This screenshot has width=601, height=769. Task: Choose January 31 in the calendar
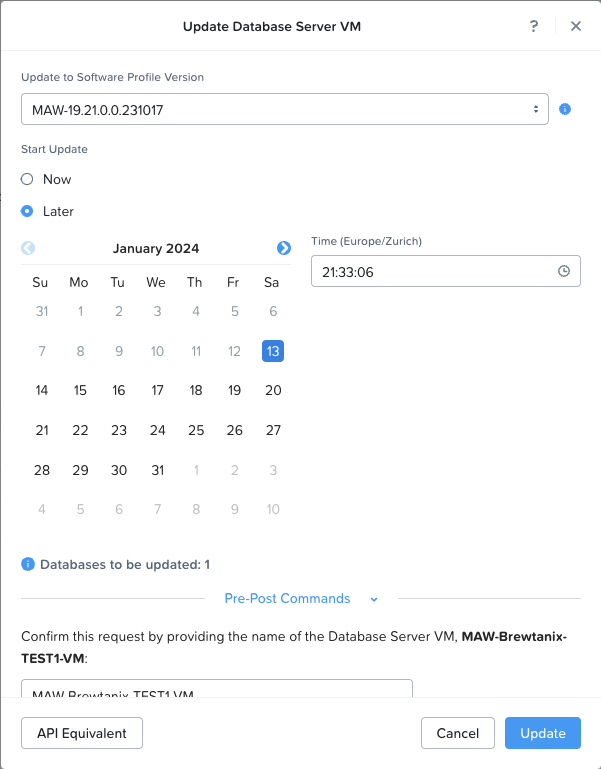click(x=157, y=470)
